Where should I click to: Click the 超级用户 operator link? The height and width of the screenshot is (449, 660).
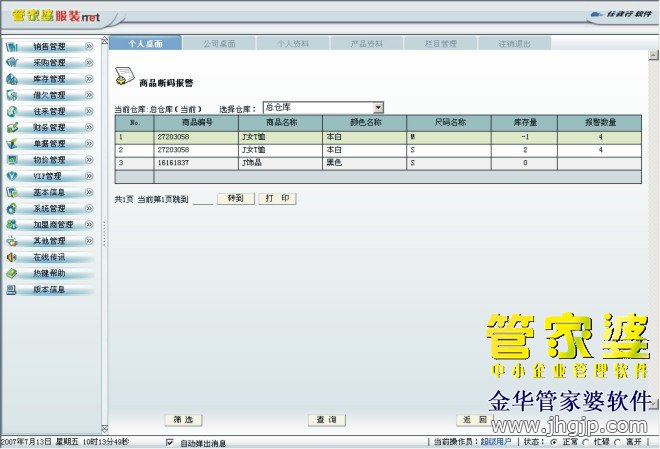[496, 442]
